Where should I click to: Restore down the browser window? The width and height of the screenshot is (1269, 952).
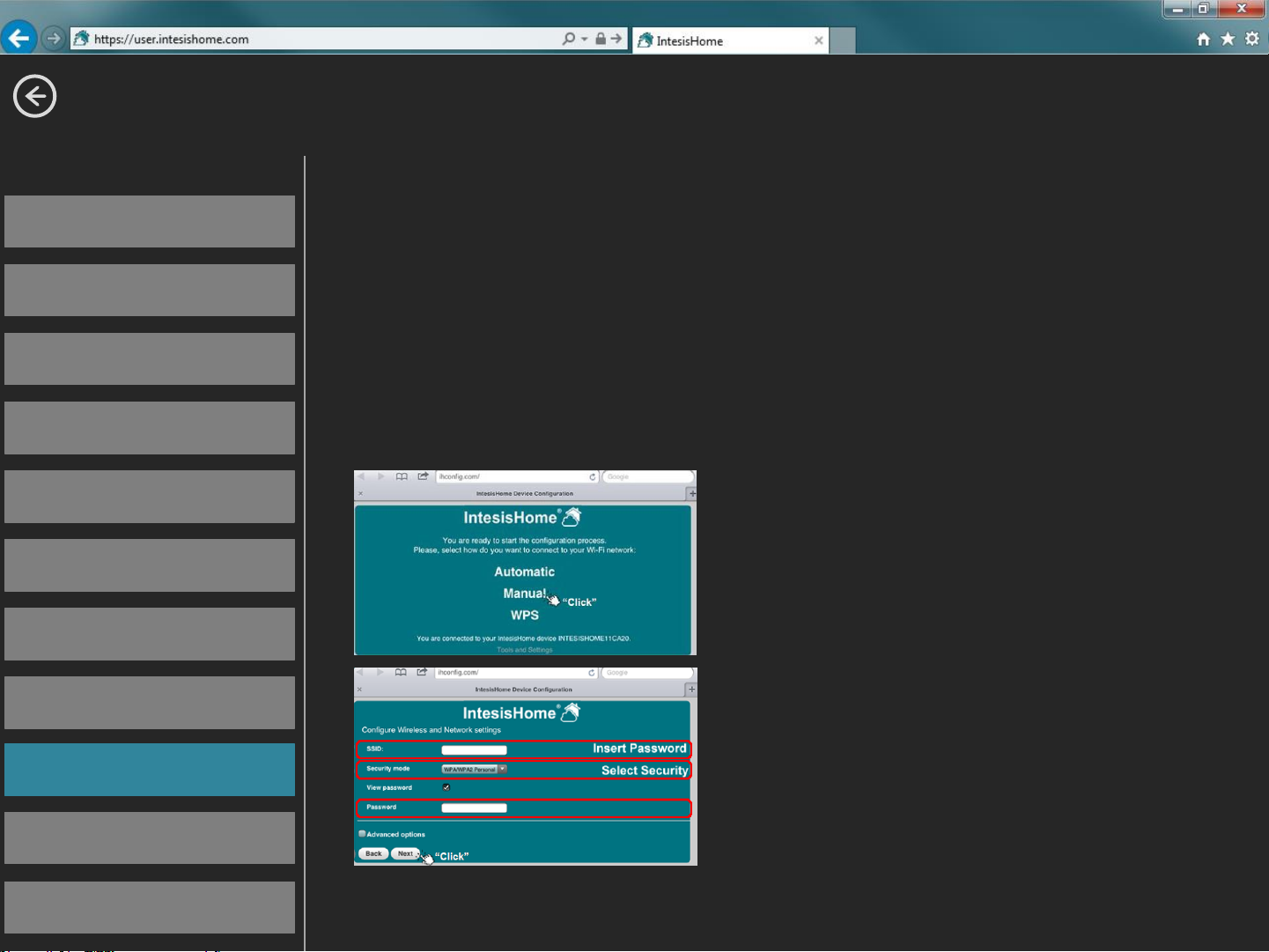click(1204, 9)
